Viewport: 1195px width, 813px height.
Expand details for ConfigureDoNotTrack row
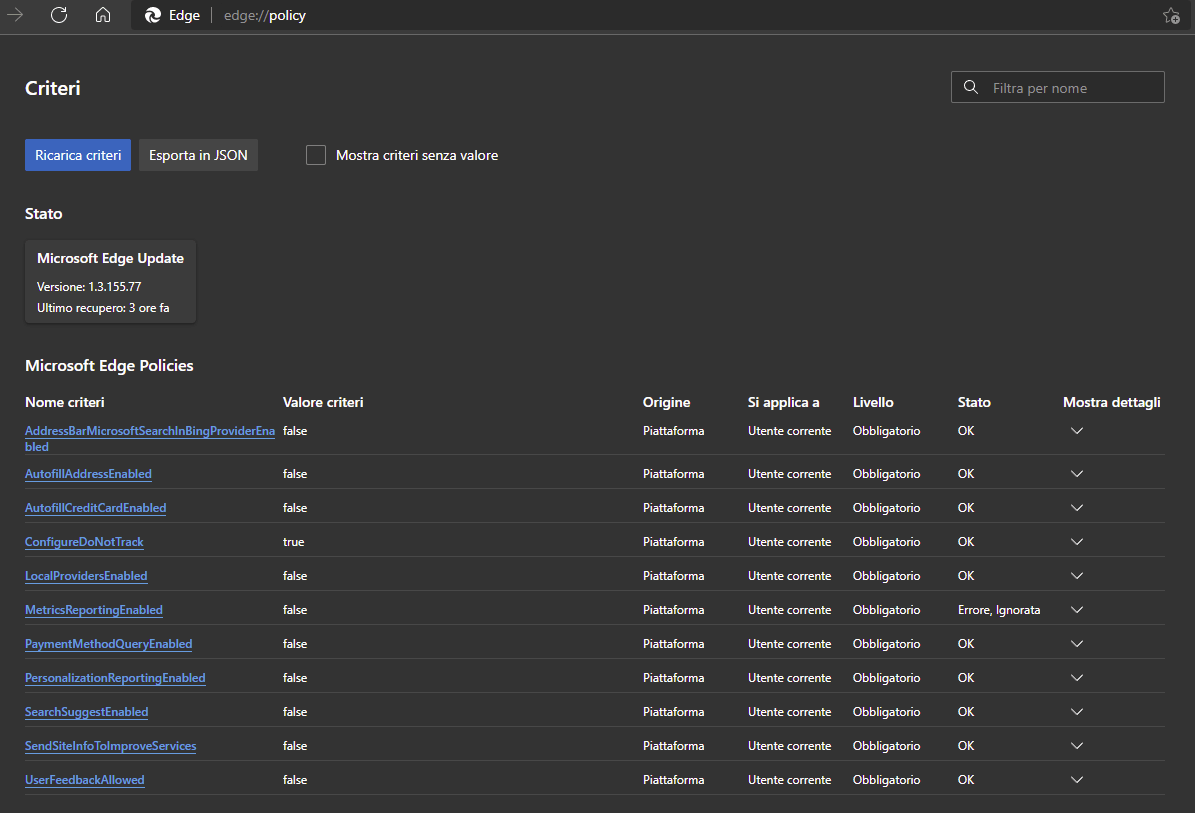(1077, 542)
